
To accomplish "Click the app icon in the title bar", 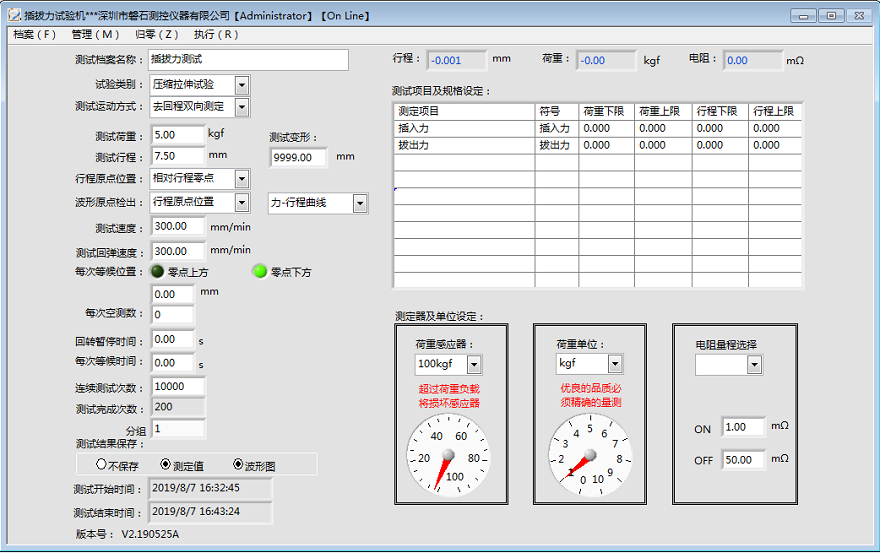I will (14, 15).
